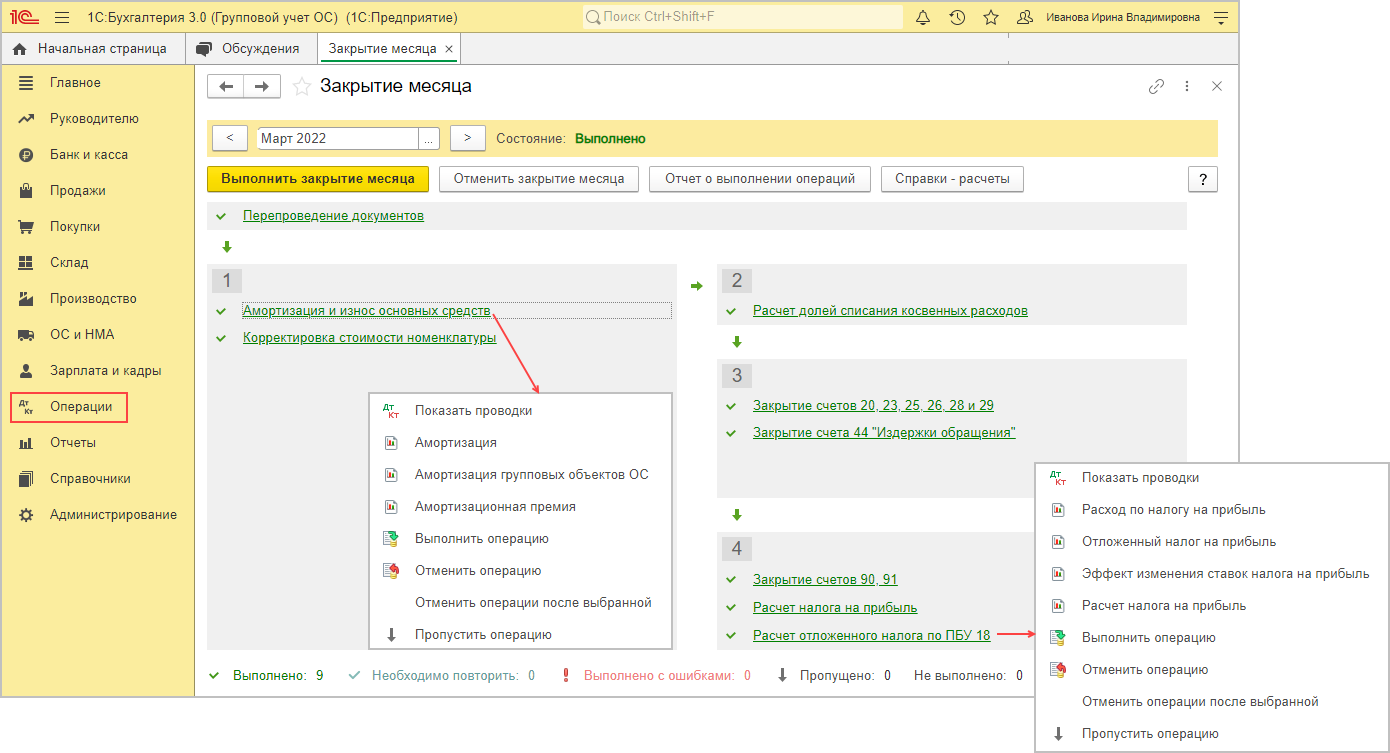Image resolution: width=1390 pixels, height=753 pixels.
Task: Open Справки - расчеты button
Action: point(952,179)
